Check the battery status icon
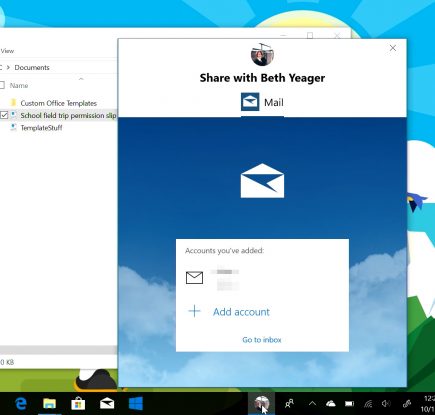Image resolution: width=435 pixels, height=415 pixels. [x=349, y=404]
